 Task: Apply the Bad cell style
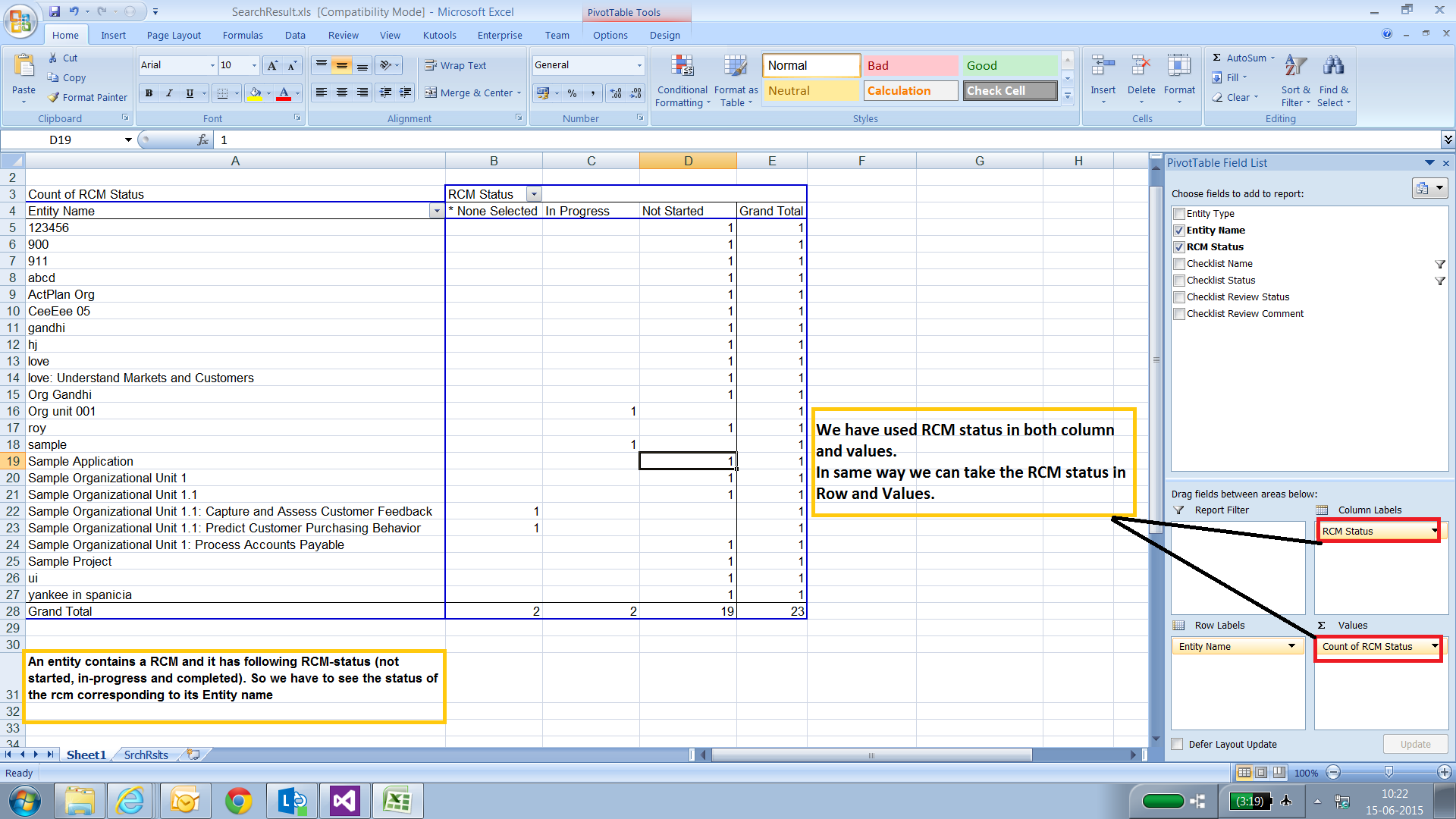click(x=910, y=65)
